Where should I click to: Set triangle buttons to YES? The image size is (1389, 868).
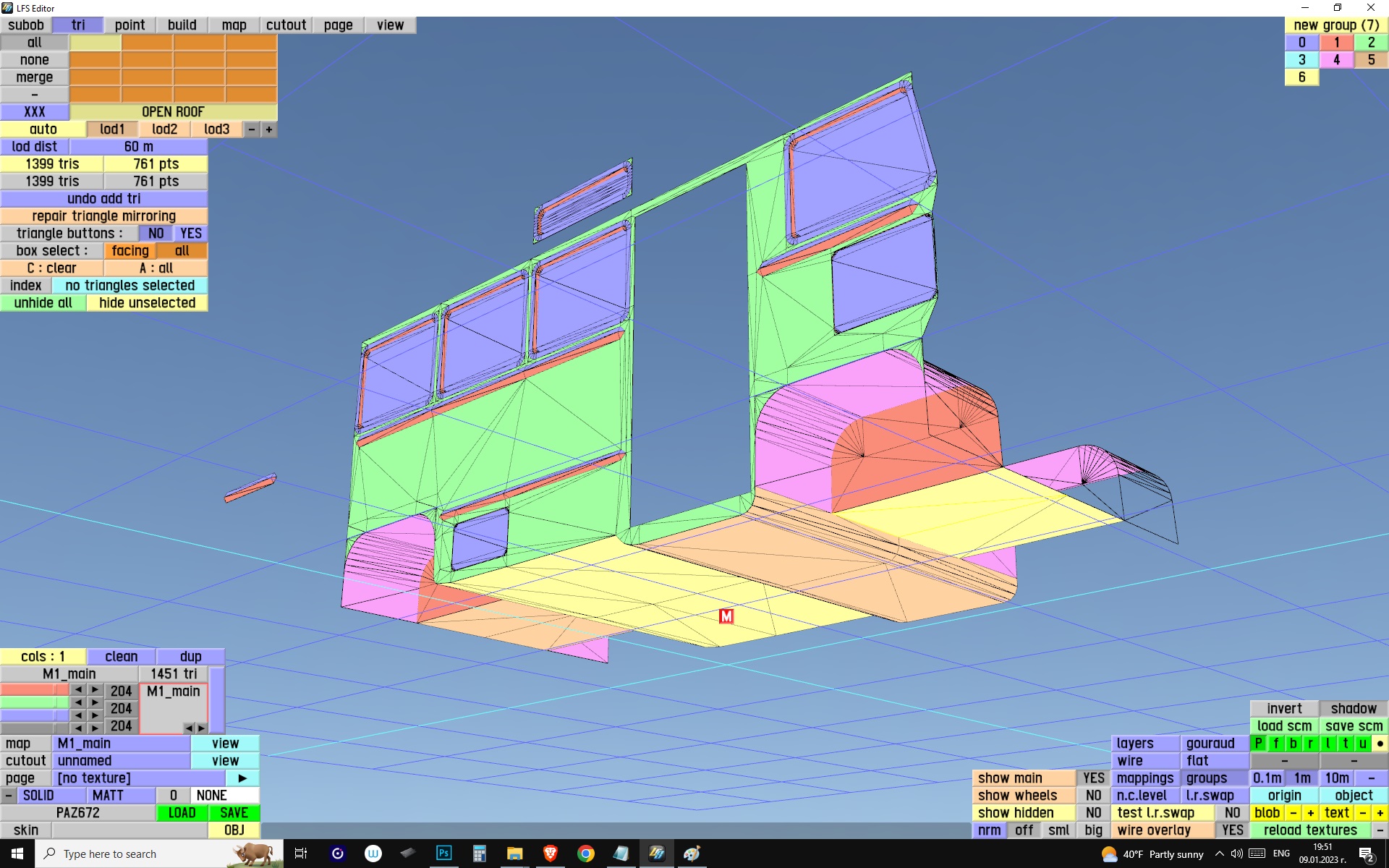(190, 234)
